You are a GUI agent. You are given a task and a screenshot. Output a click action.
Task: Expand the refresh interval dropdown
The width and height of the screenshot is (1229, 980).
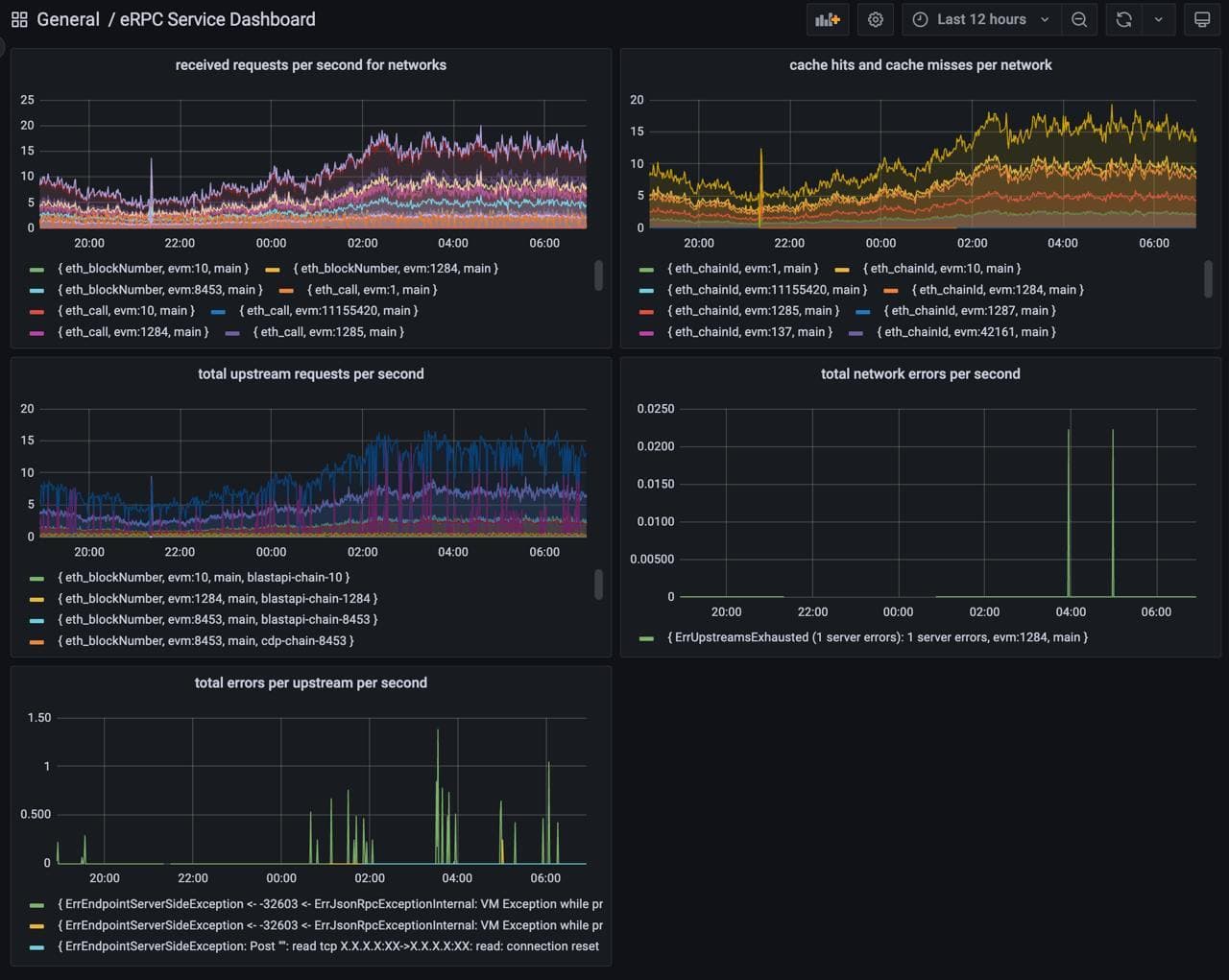[x=1159, y=19]
